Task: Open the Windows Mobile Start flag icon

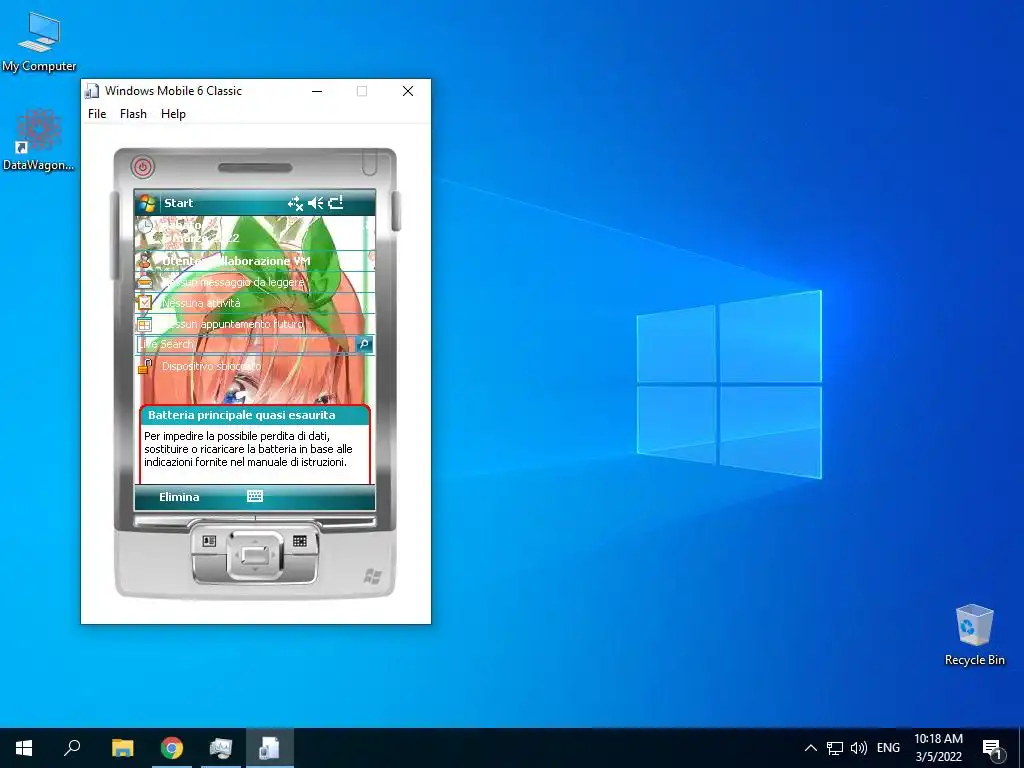Action: tap(147, 203)
